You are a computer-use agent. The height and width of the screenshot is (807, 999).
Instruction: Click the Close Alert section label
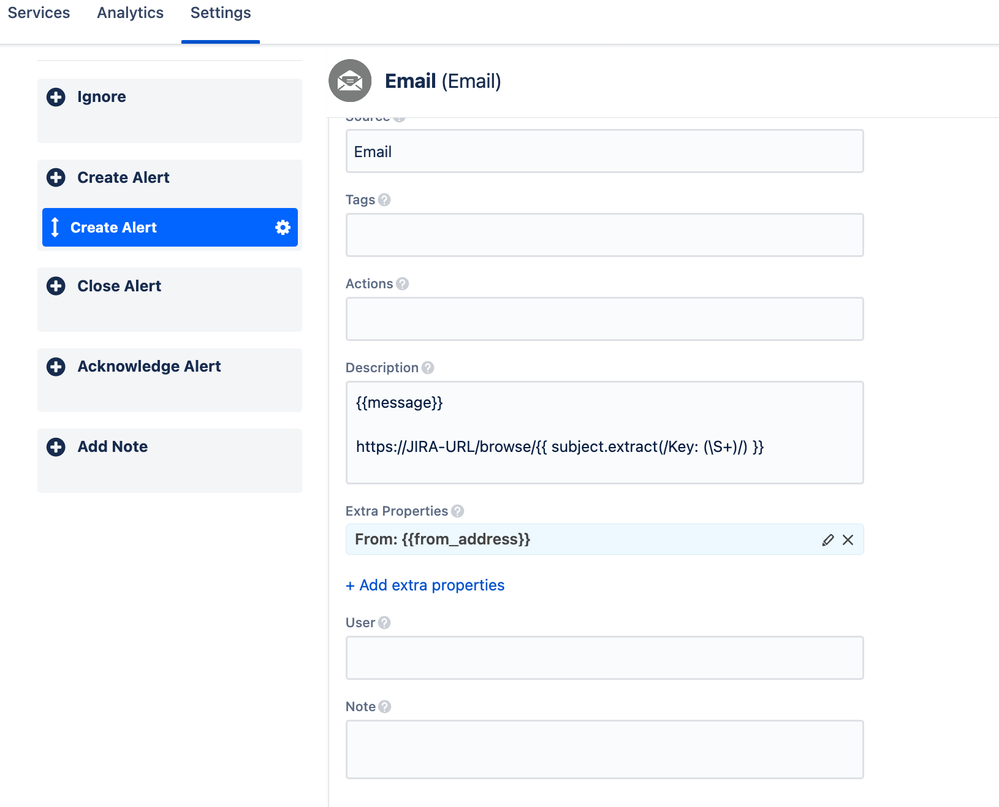(x=119, y=286)
